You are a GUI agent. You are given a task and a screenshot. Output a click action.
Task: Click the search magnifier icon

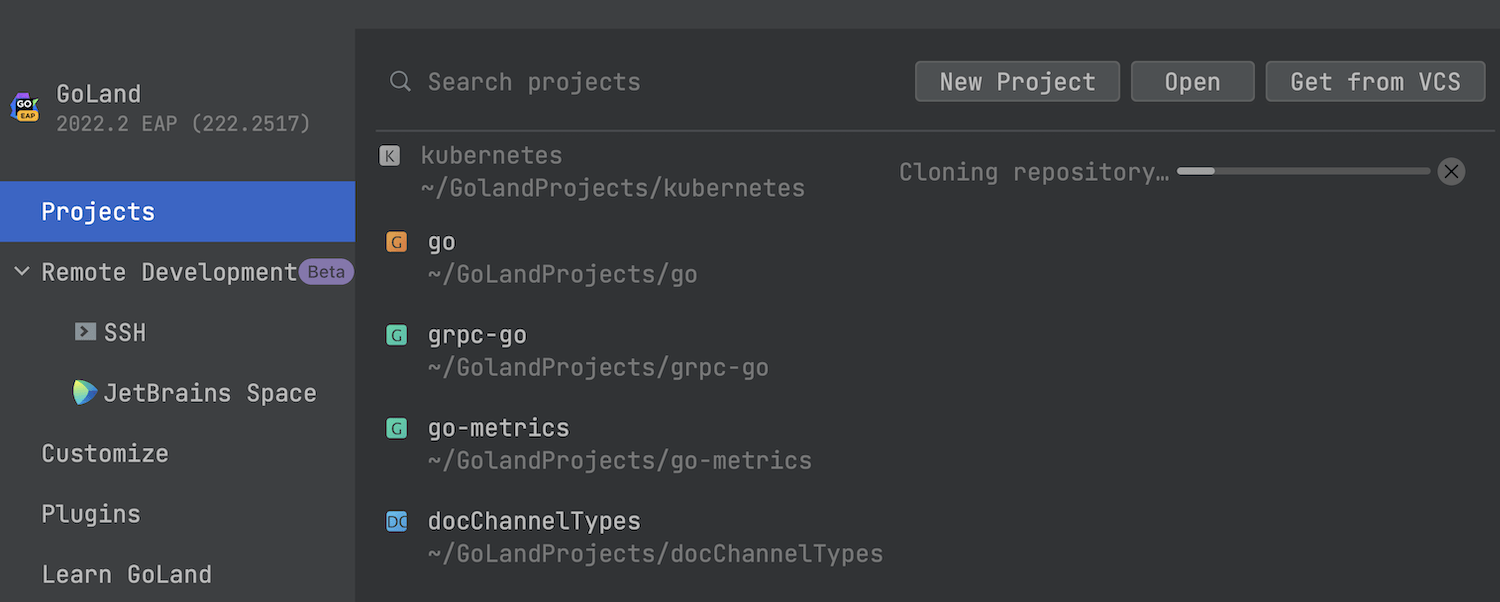[400, 82]
